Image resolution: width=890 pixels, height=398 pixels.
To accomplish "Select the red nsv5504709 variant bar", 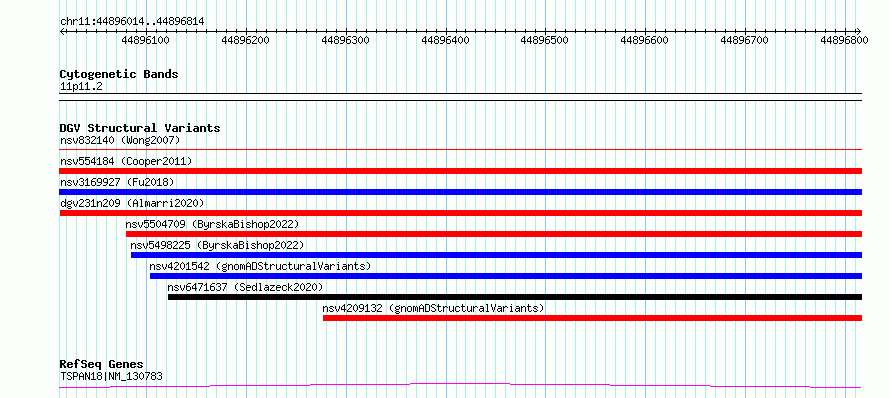I will coord(494,234).
